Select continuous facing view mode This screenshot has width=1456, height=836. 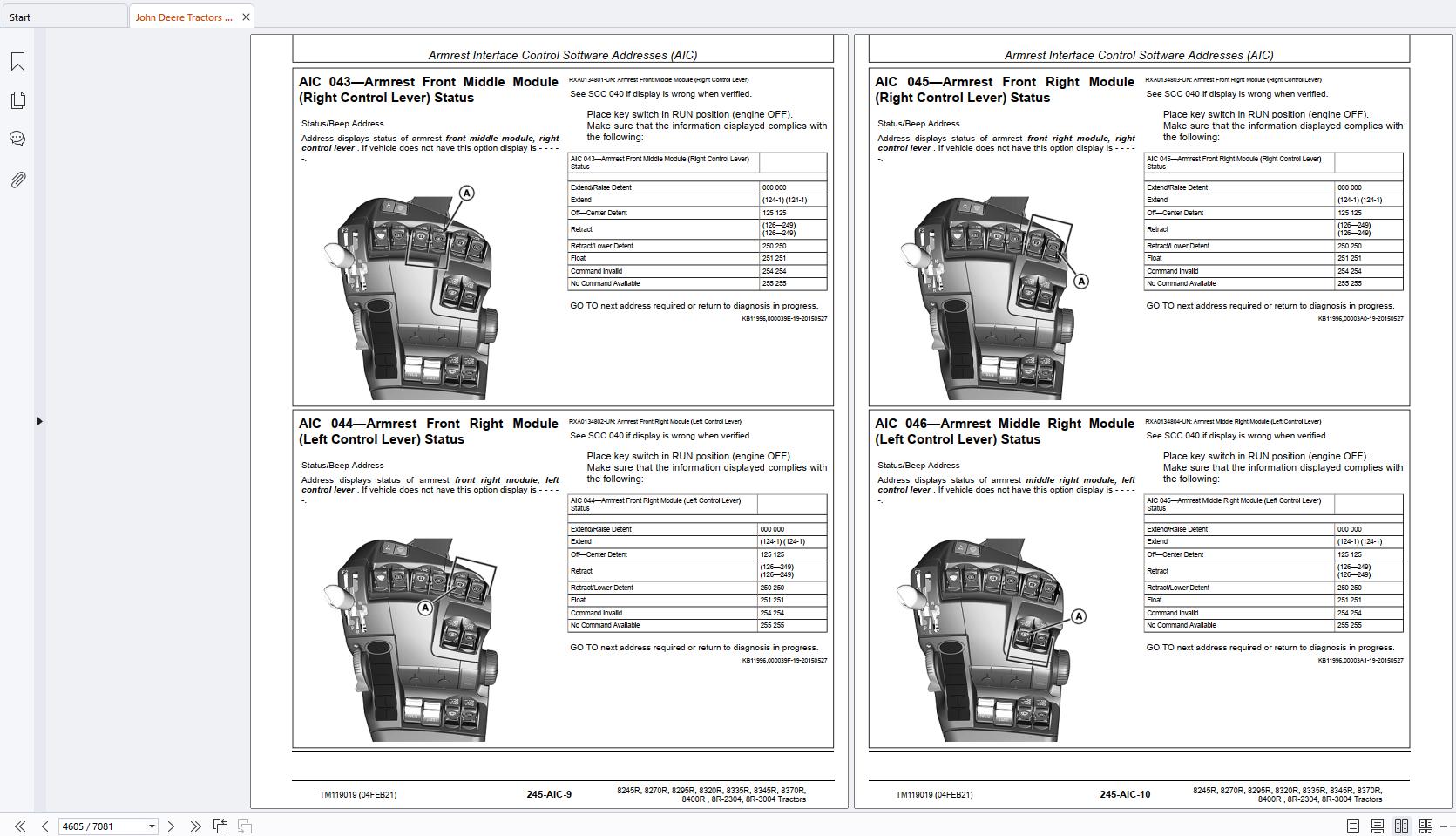[1426, 826]
